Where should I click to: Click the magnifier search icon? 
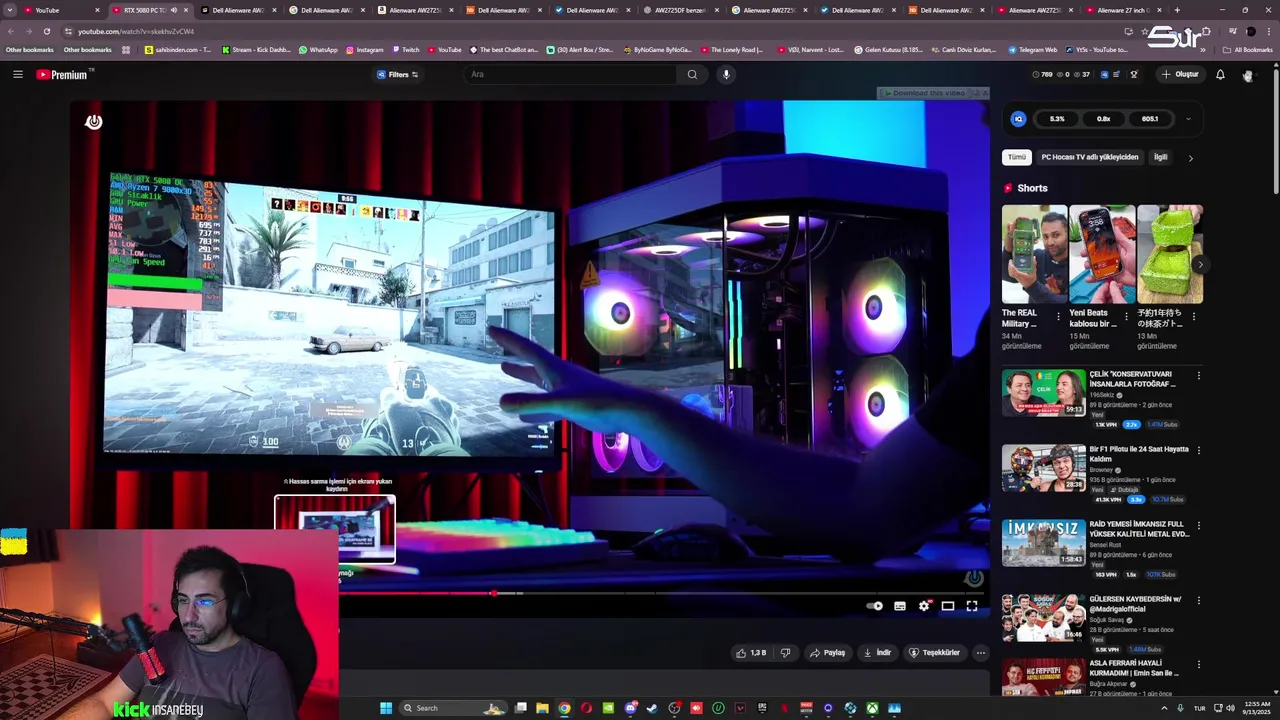tap(692, 74)
